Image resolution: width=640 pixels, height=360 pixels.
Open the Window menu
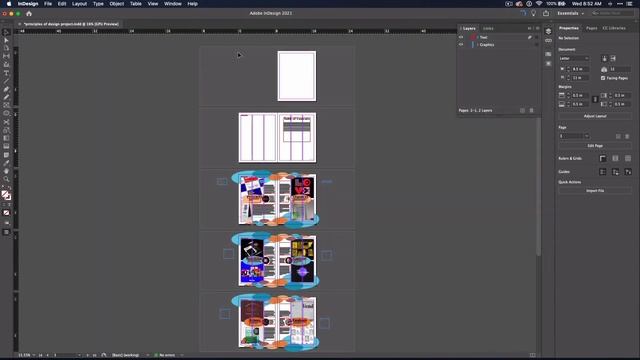173,4
